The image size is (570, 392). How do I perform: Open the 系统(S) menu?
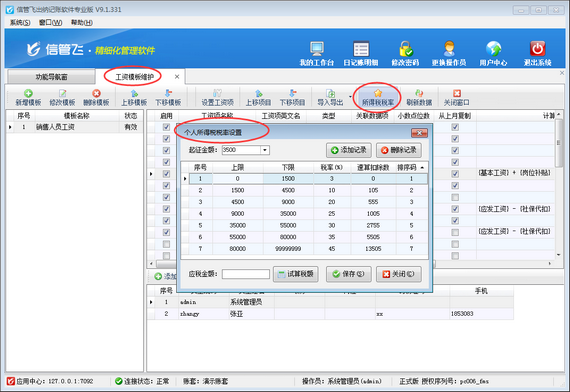[x=20, y=23]
